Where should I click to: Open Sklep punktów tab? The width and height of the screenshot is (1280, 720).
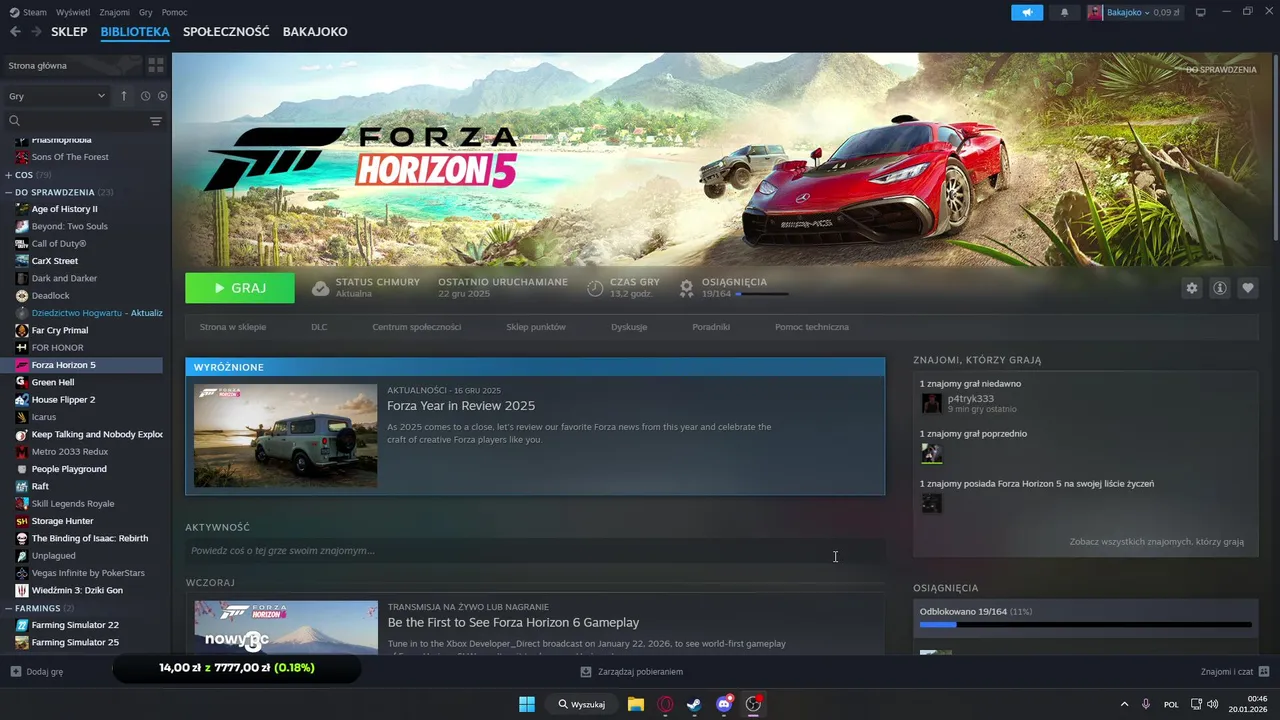(536, 327)
